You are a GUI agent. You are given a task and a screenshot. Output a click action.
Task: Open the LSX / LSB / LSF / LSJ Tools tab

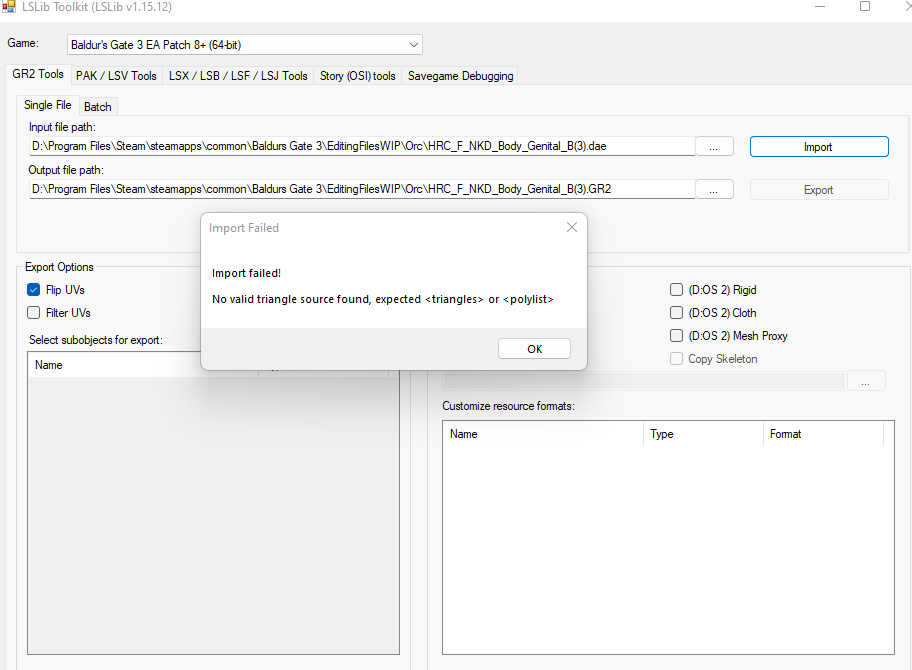click(x=238, y=76)
